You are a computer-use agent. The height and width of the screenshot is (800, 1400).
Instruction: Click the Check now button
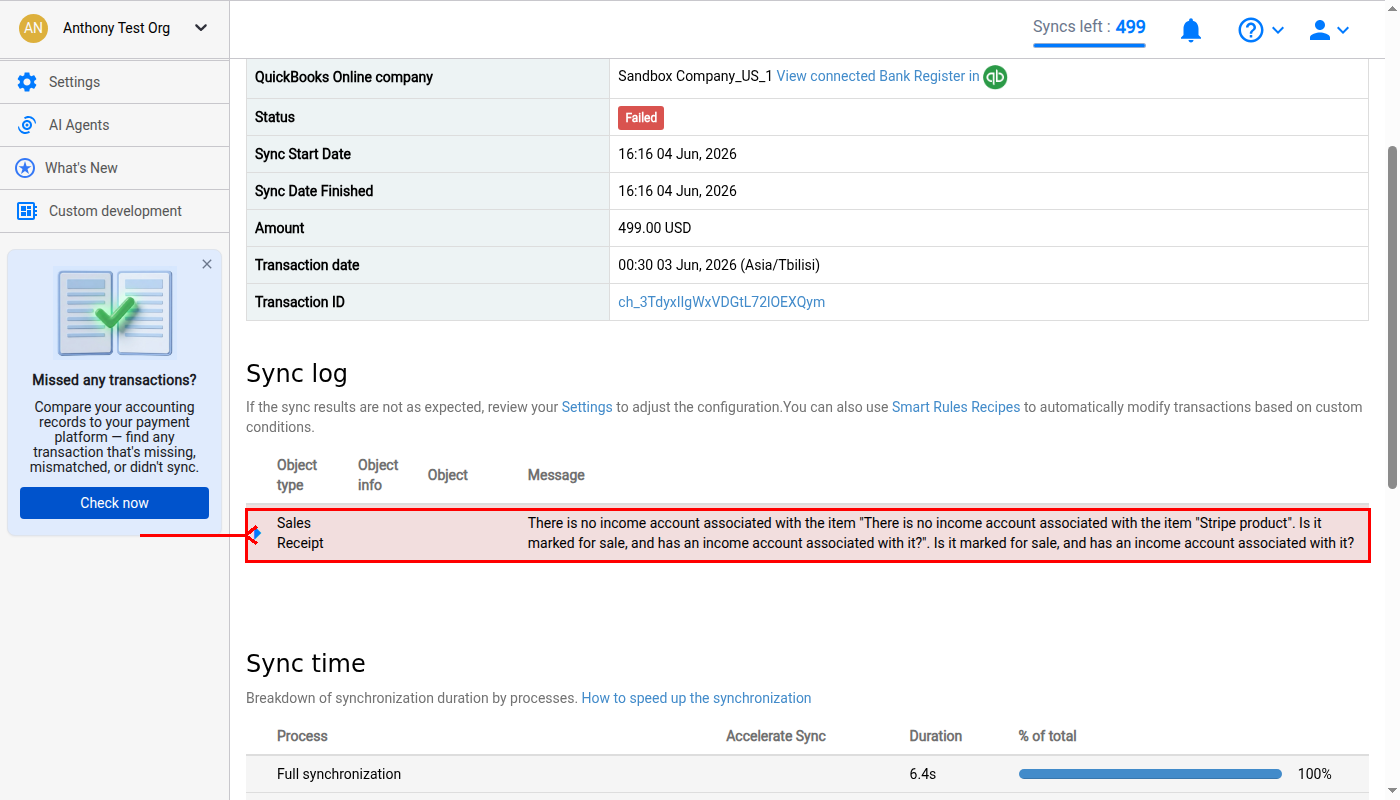114,503
